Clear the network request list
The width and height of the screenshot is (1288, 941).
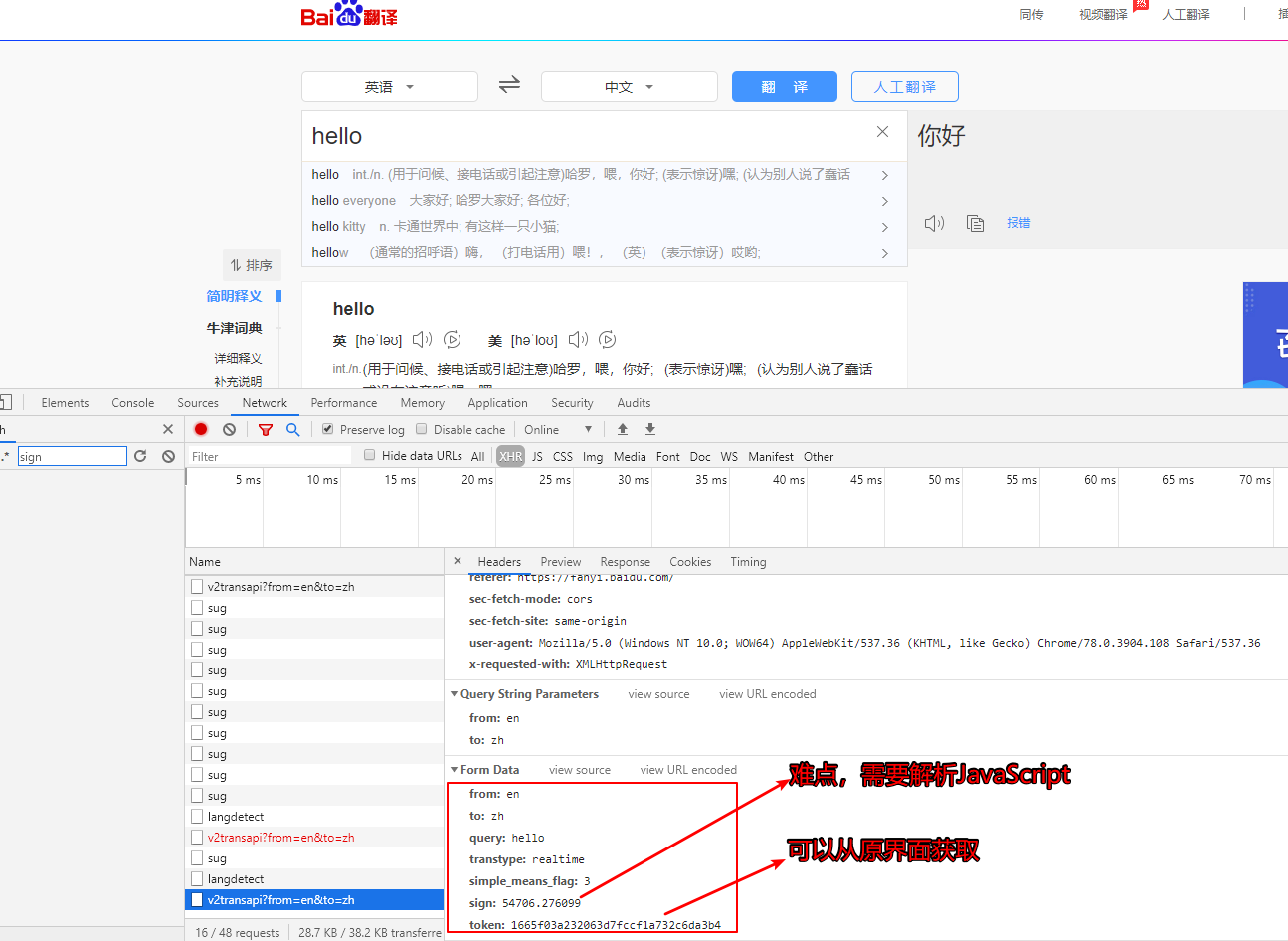click(x=228, y=428)
